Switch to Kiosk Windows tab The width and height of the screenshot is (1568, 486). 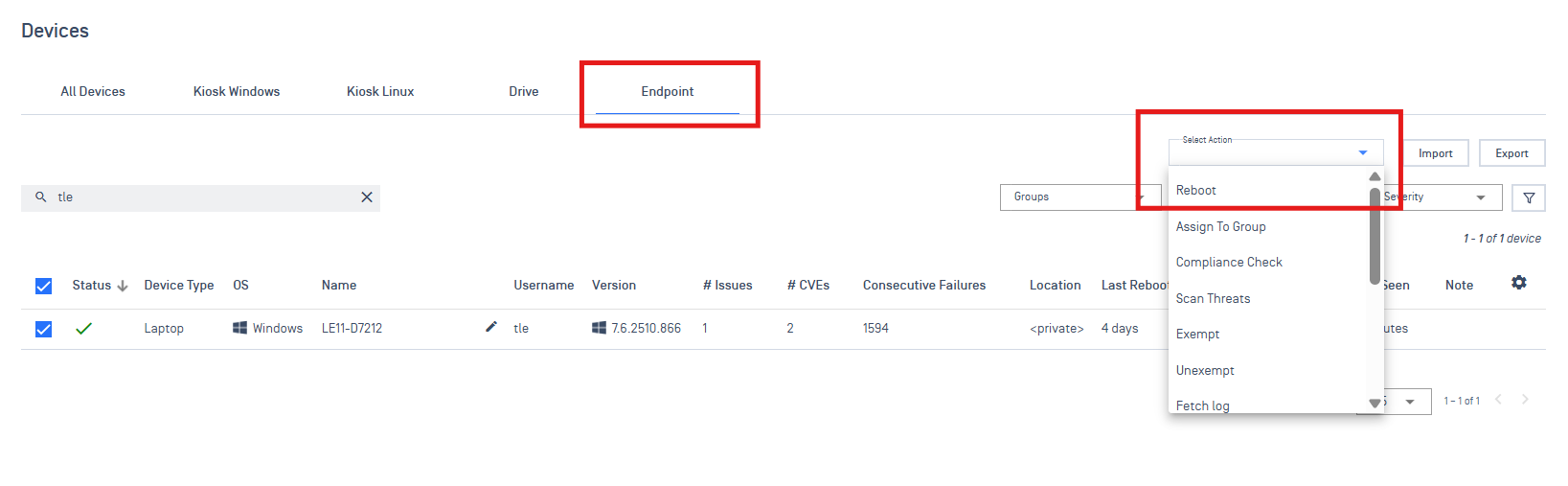[237, 92]
